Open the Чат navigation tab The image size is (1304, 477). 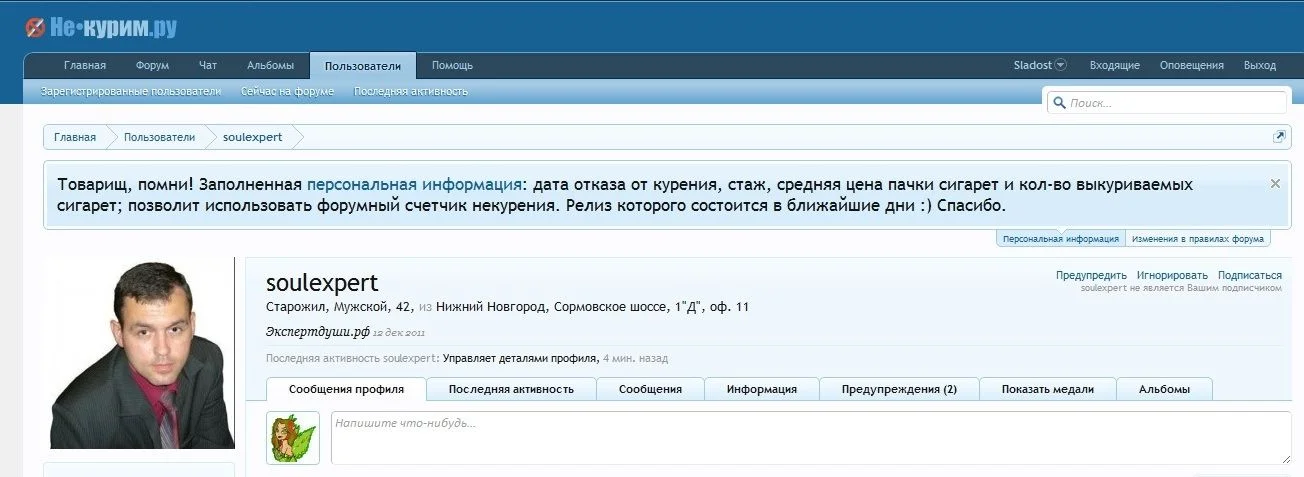[x=208, y=66]
